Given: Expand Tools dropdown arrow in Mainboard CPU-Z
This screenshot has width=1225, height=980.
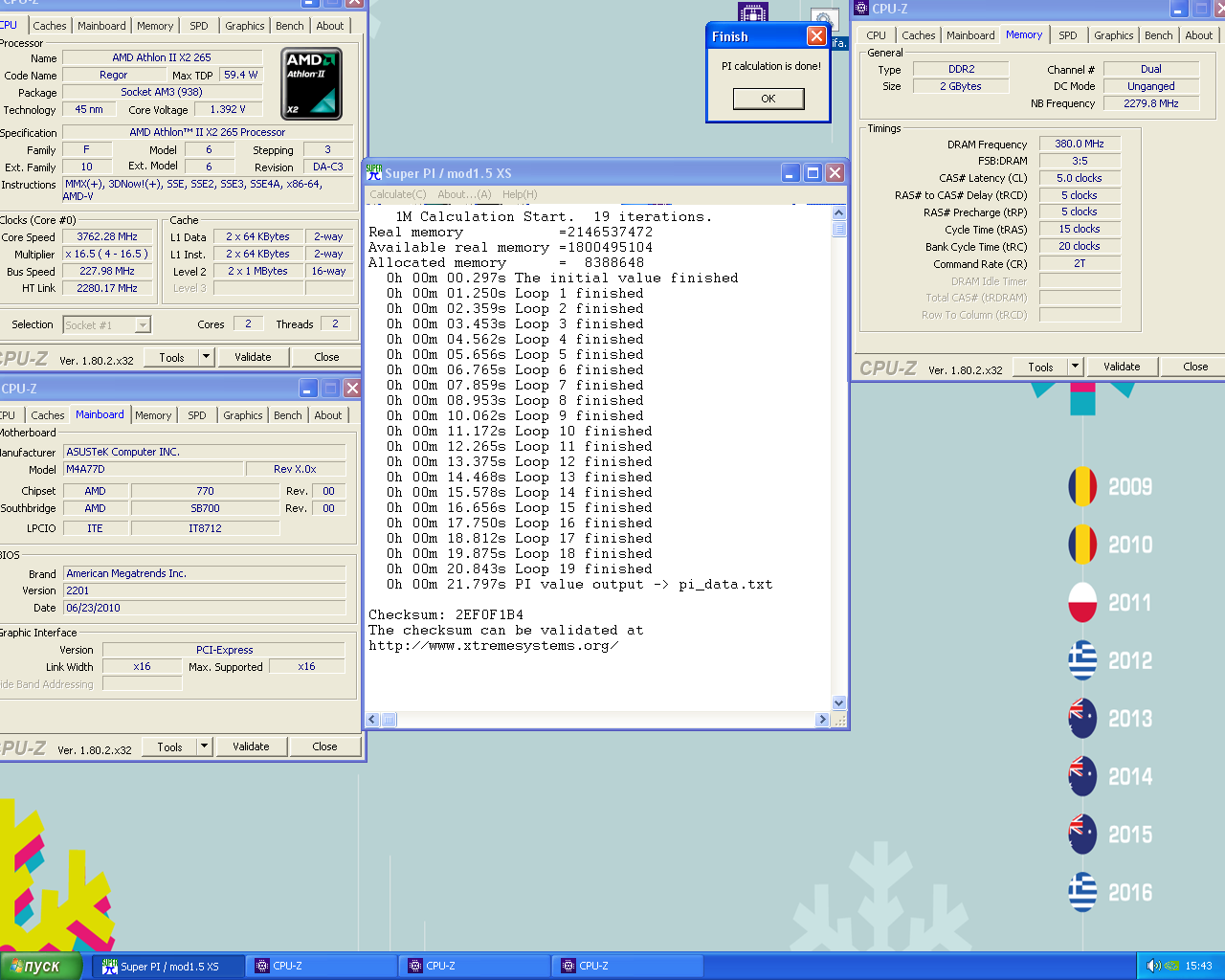Looking at the screenshot, I should [x=204, y=746].
